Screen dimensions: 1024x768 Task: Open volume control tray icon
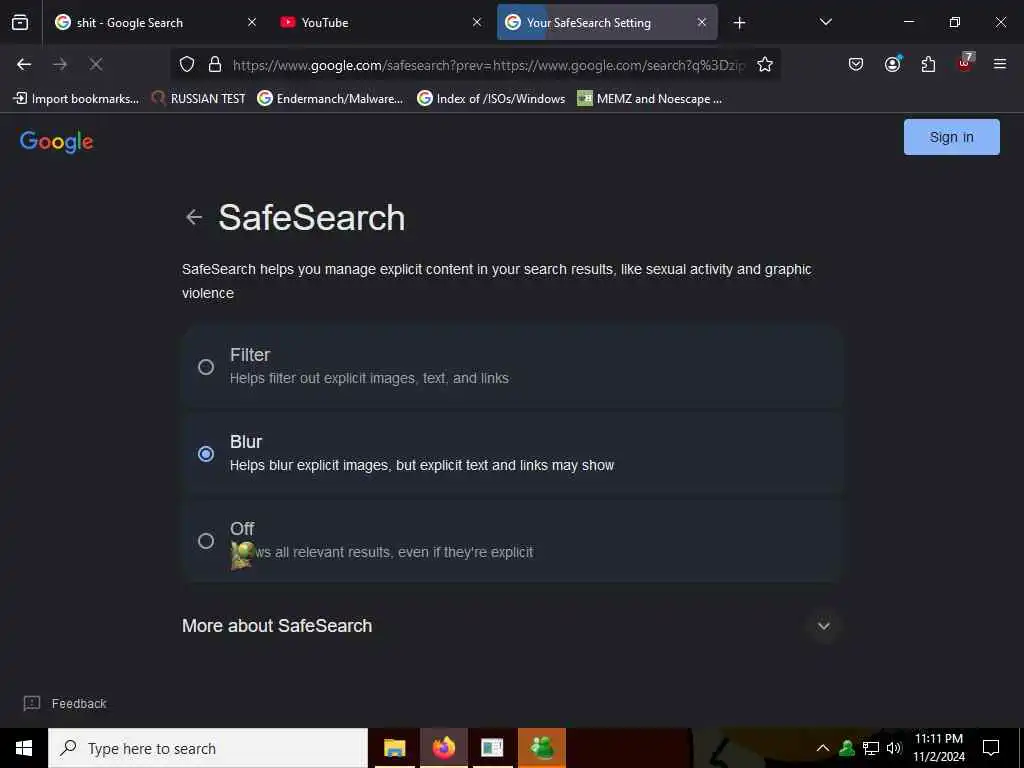[x=893, y=748]
